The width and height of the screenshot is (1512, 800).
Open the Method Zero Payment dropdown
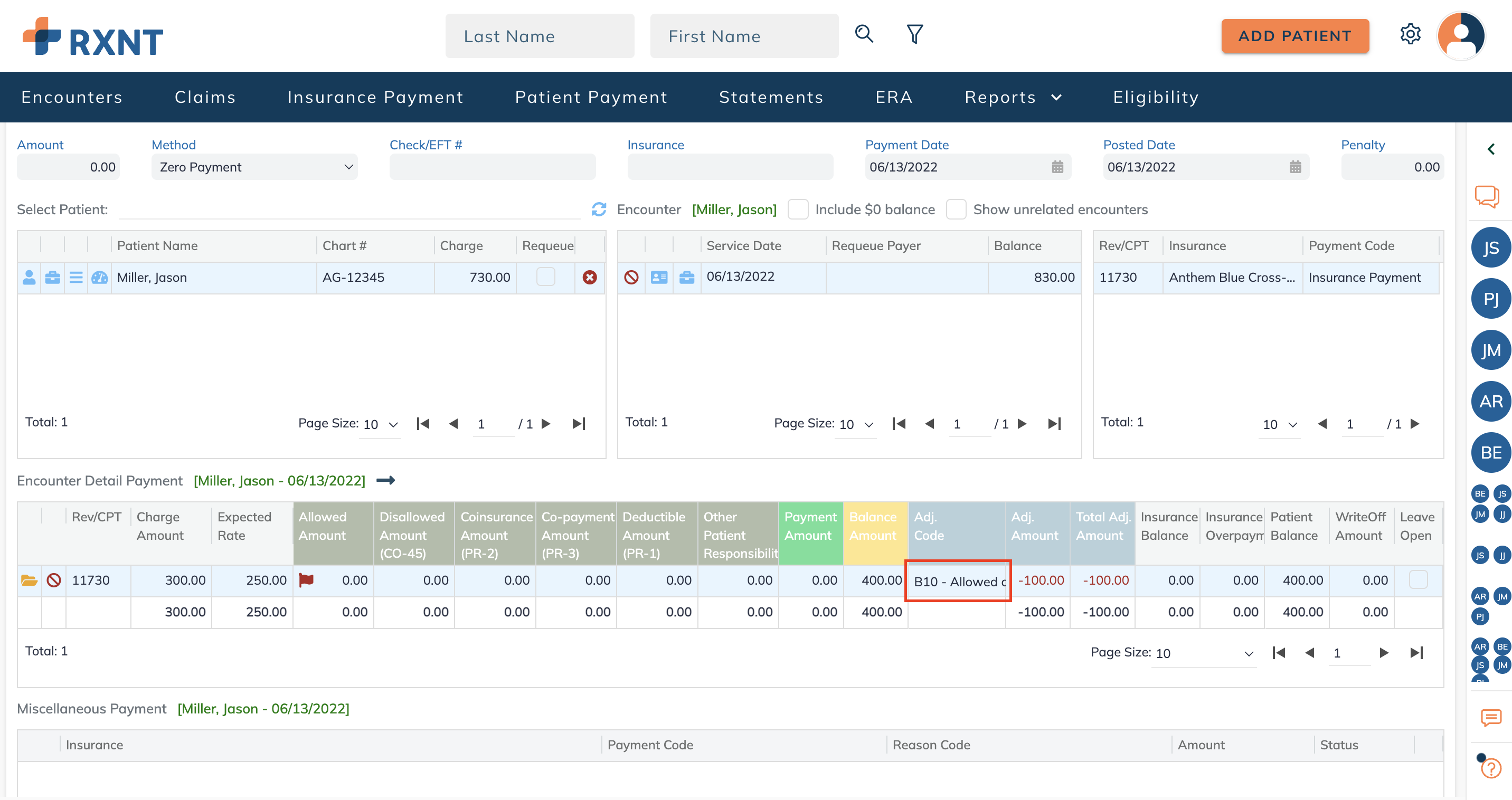(x=254, y=167)
